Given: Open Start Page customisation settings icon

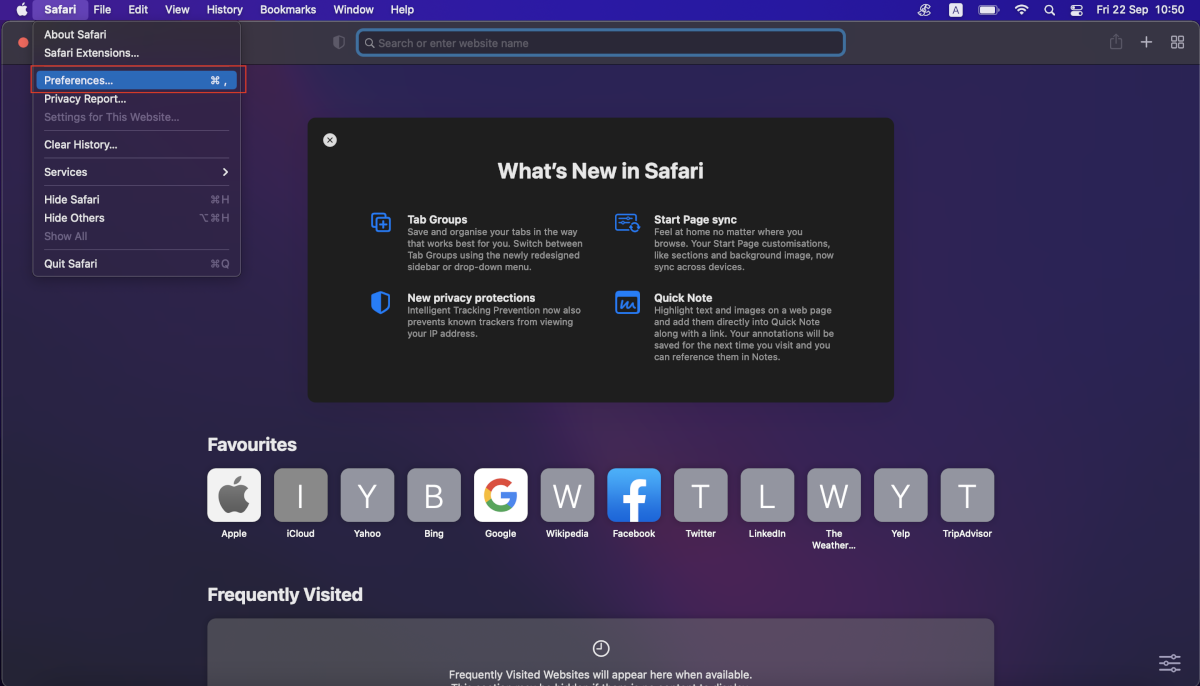Looking at the screenshot, I should click(x=1169, y=663).
